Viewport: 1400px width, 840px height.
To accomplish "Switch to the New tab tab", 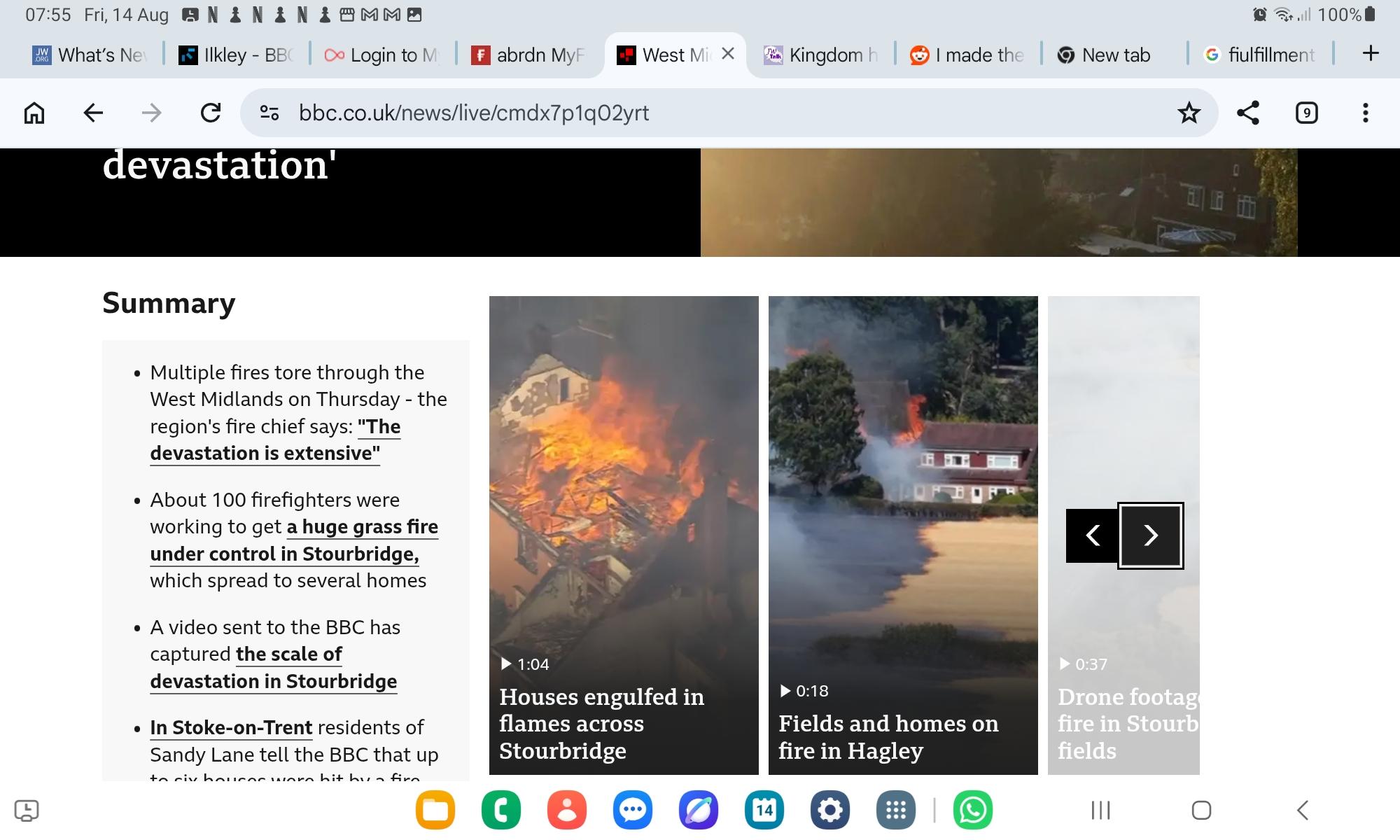I will coord(1114,55).
